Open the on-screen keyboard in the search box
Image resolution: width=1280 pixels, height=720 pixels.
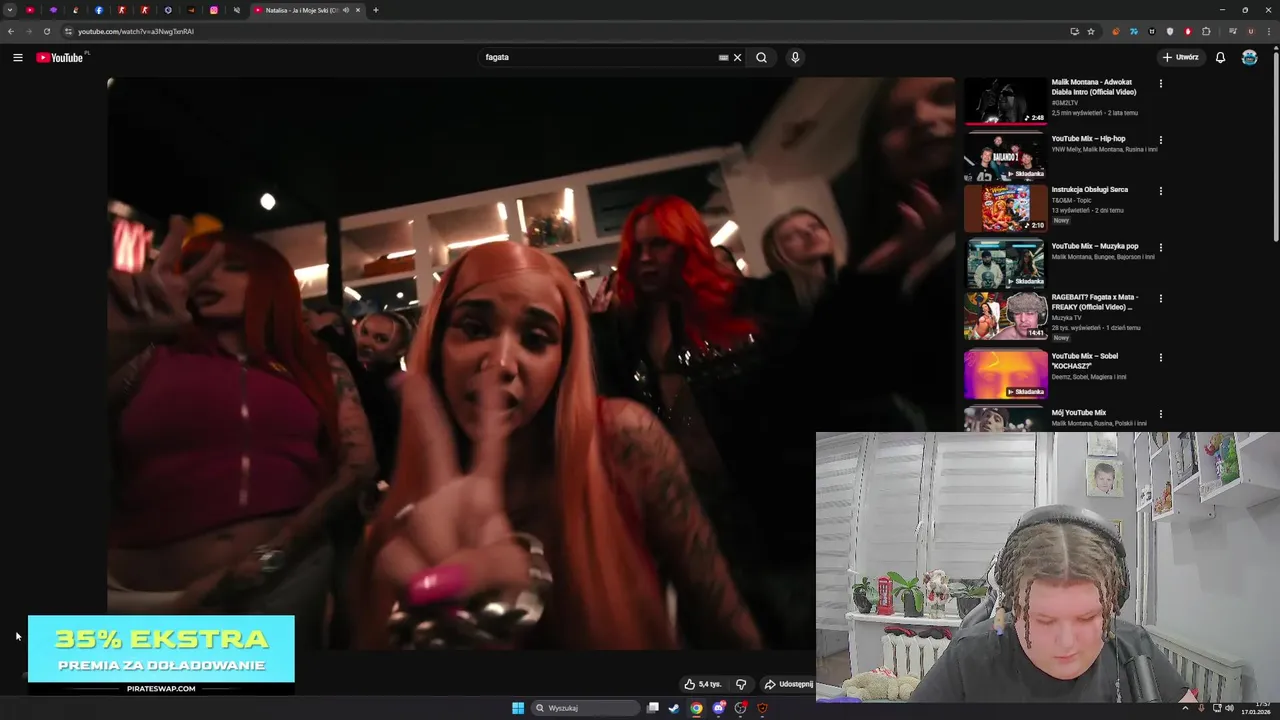click(723, 57)
